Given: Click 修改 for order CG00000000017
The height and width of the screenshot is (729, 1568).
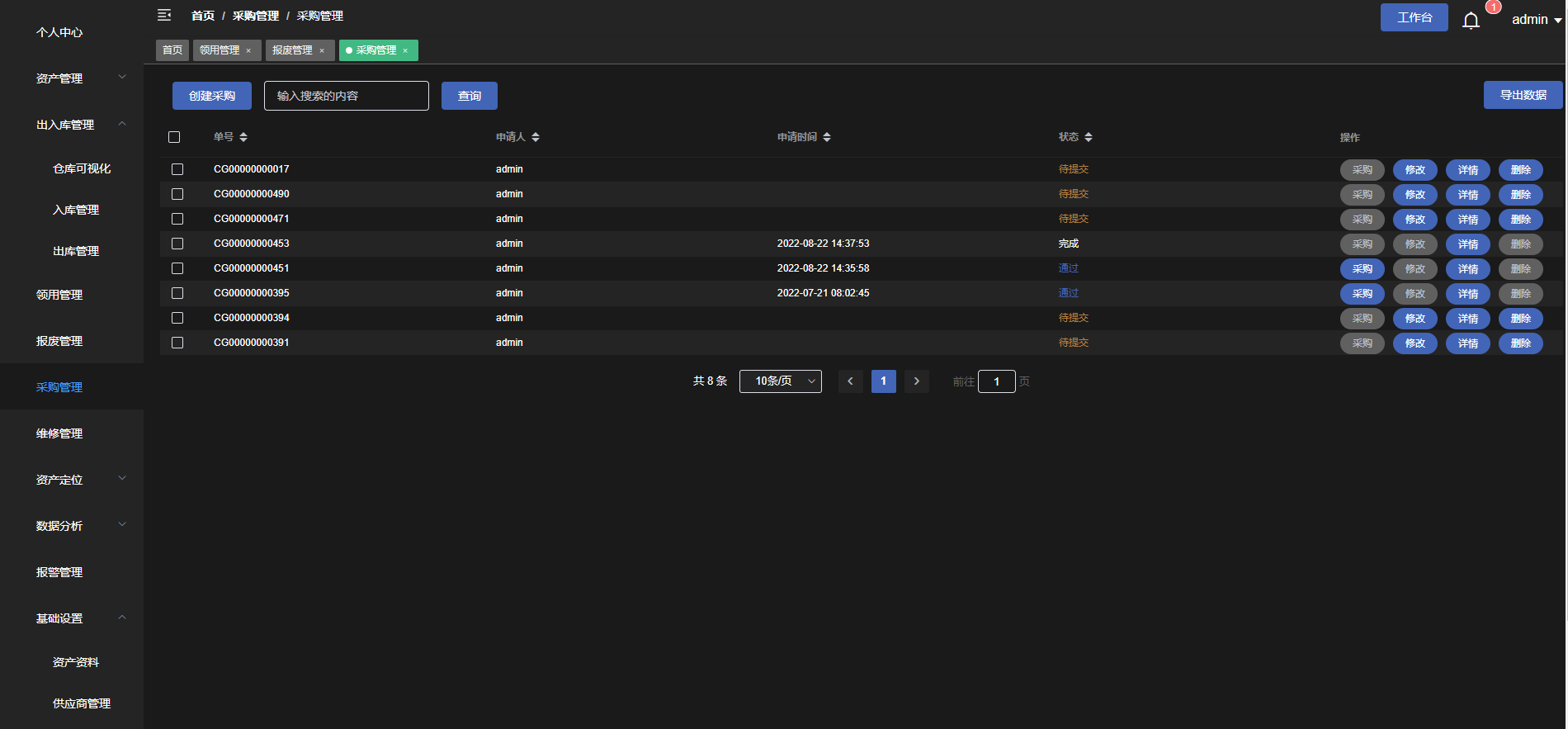Looking at the screenshot, I should click(1415, 170).
